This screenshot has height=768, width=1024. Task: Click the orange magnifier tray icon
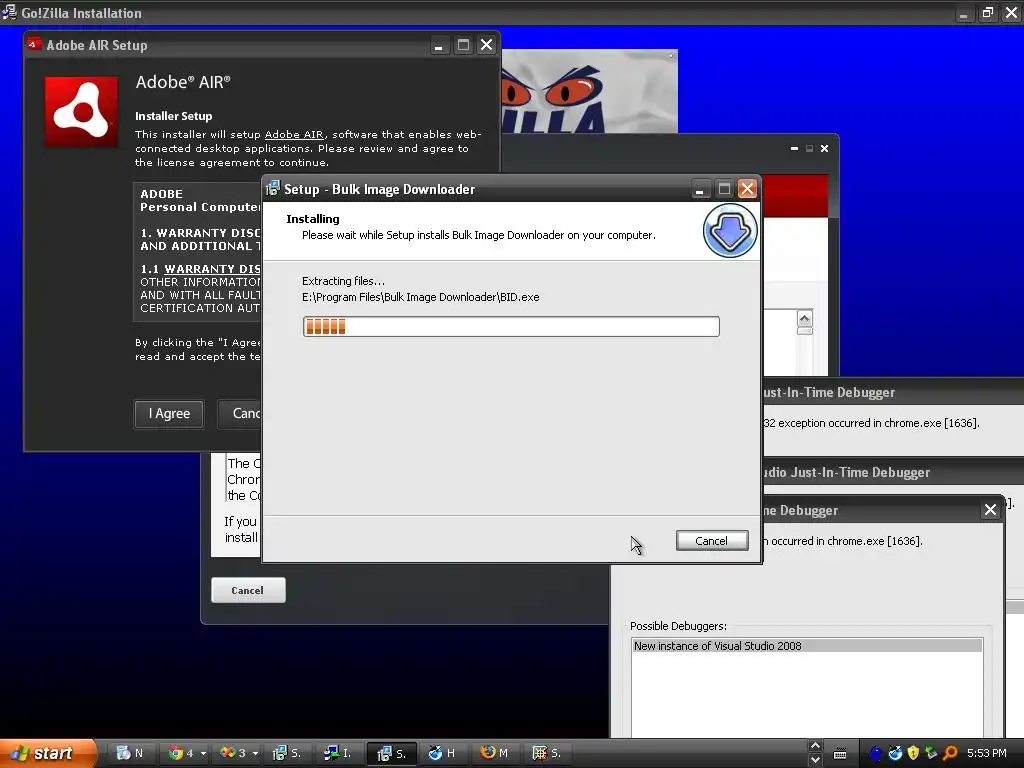click(x=950, y=754)
